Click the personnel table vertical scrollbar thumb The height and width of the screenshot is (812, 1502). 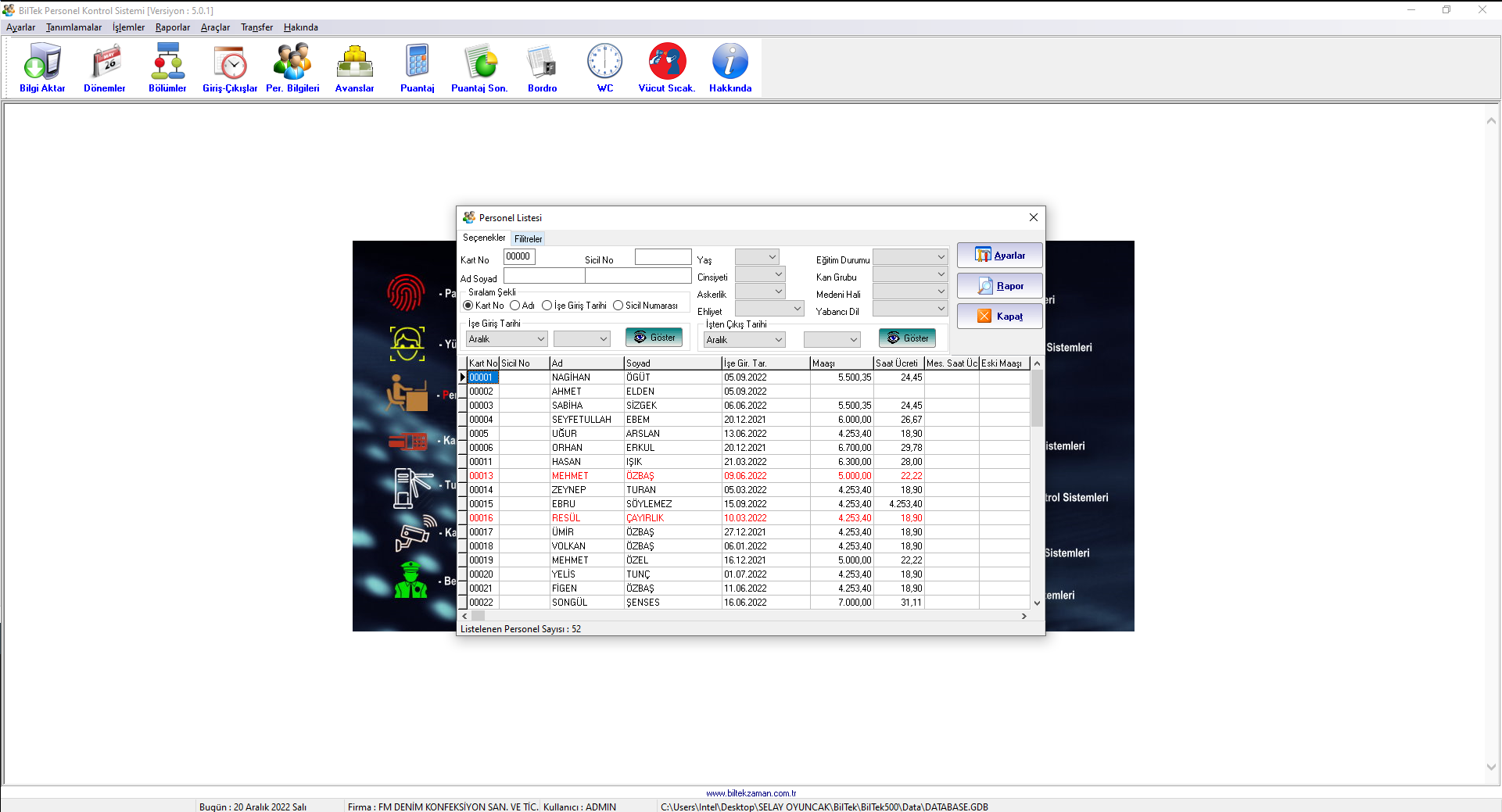pos(1037,399)
